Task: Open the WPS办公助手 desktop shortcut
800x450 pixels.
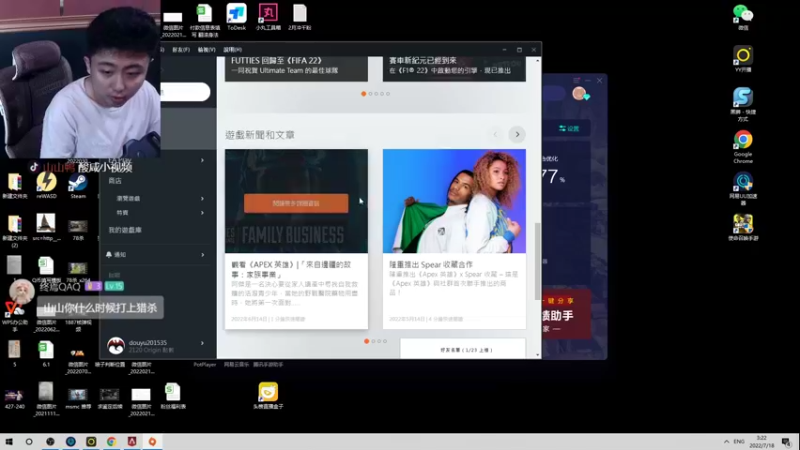Action: pos(14,315)
